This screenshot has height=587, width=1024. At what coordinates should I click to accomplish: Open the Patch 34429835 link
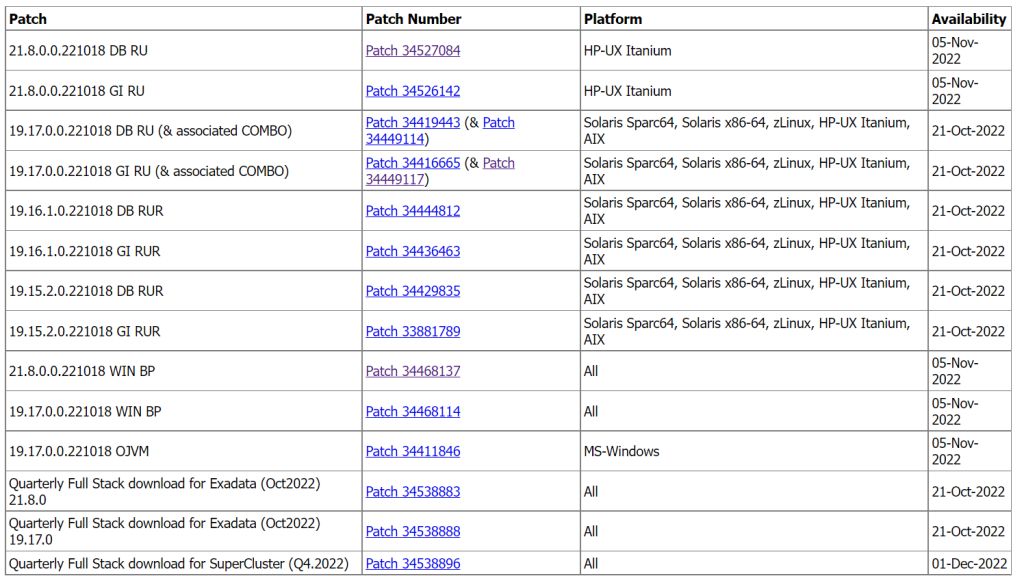[413, 291]
